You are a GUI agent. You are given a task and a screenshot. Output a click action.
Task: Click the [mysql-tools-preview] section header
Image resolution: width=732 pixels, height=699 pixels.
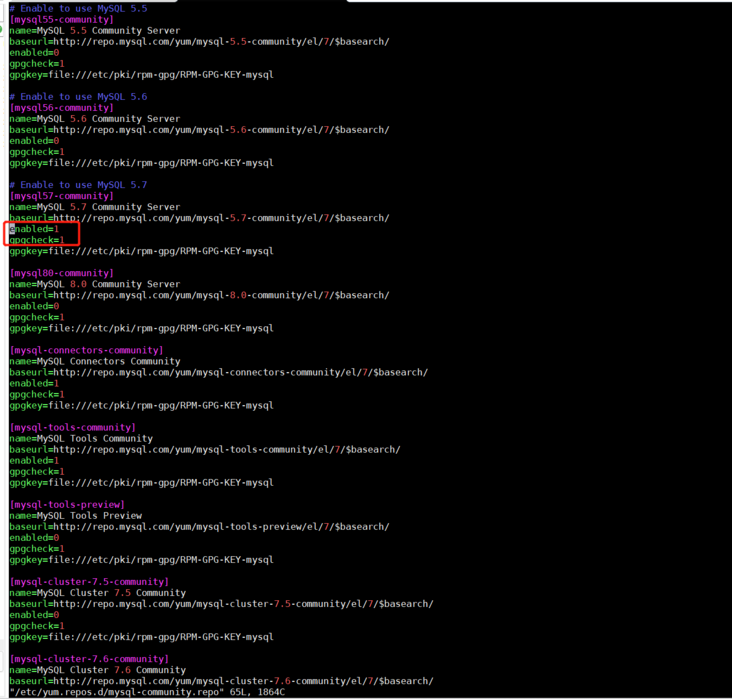(67, 505)
